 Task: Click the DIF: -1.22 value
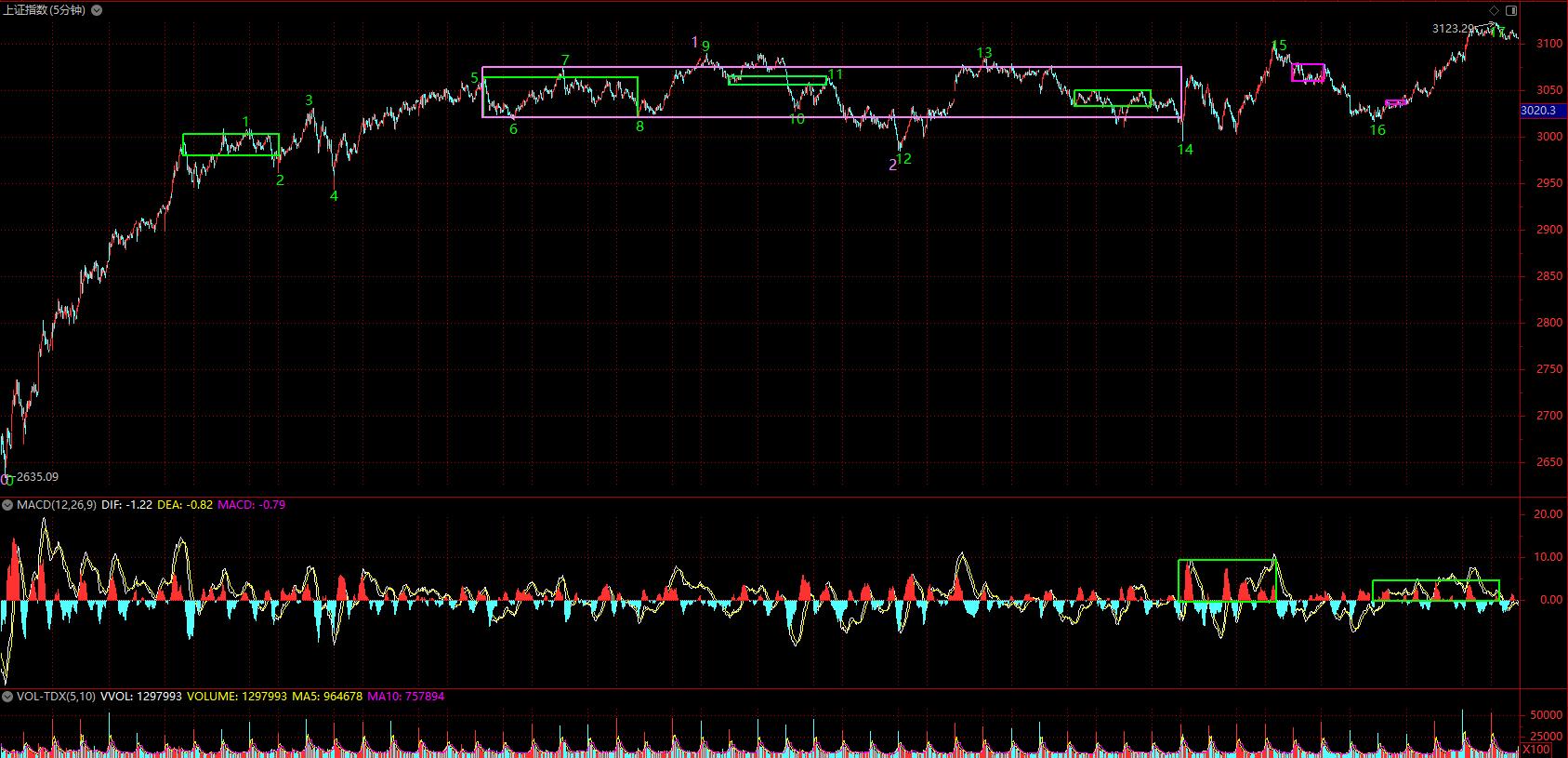[x=126, y=505]
